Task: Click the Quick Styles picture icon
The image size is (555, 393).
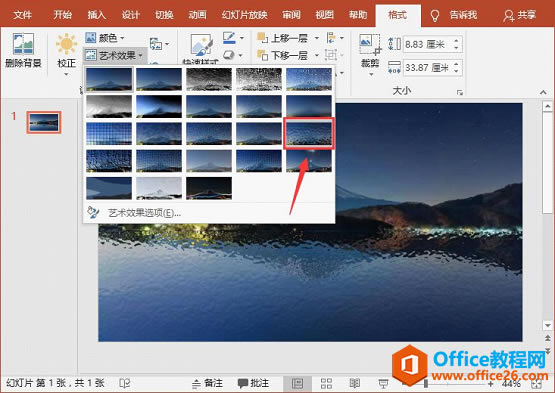Action: tap(201, 45)
